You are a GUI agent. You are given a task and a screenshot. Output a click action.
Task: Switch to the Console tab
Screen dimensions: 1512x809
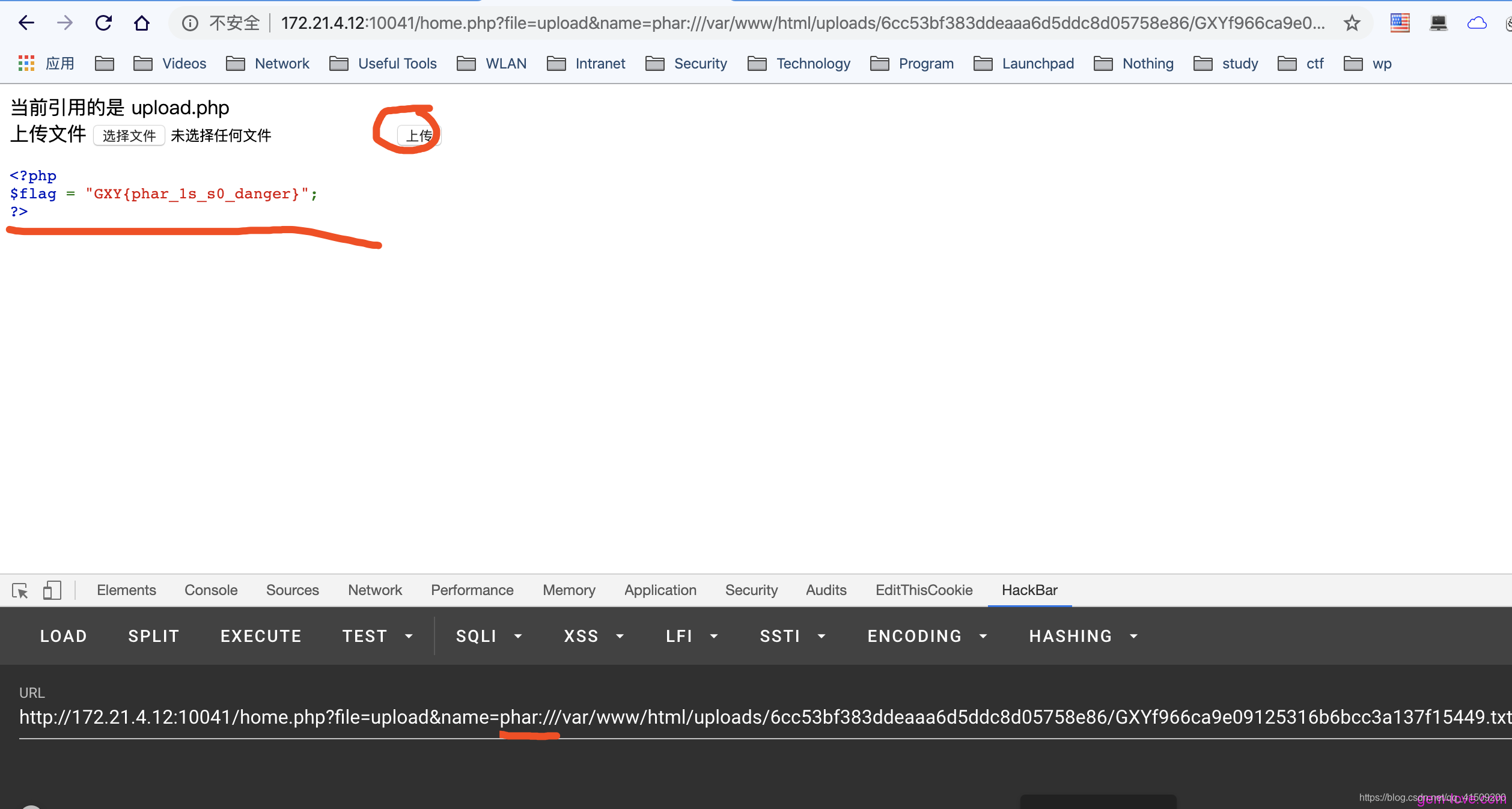click(x=211, y=590)
